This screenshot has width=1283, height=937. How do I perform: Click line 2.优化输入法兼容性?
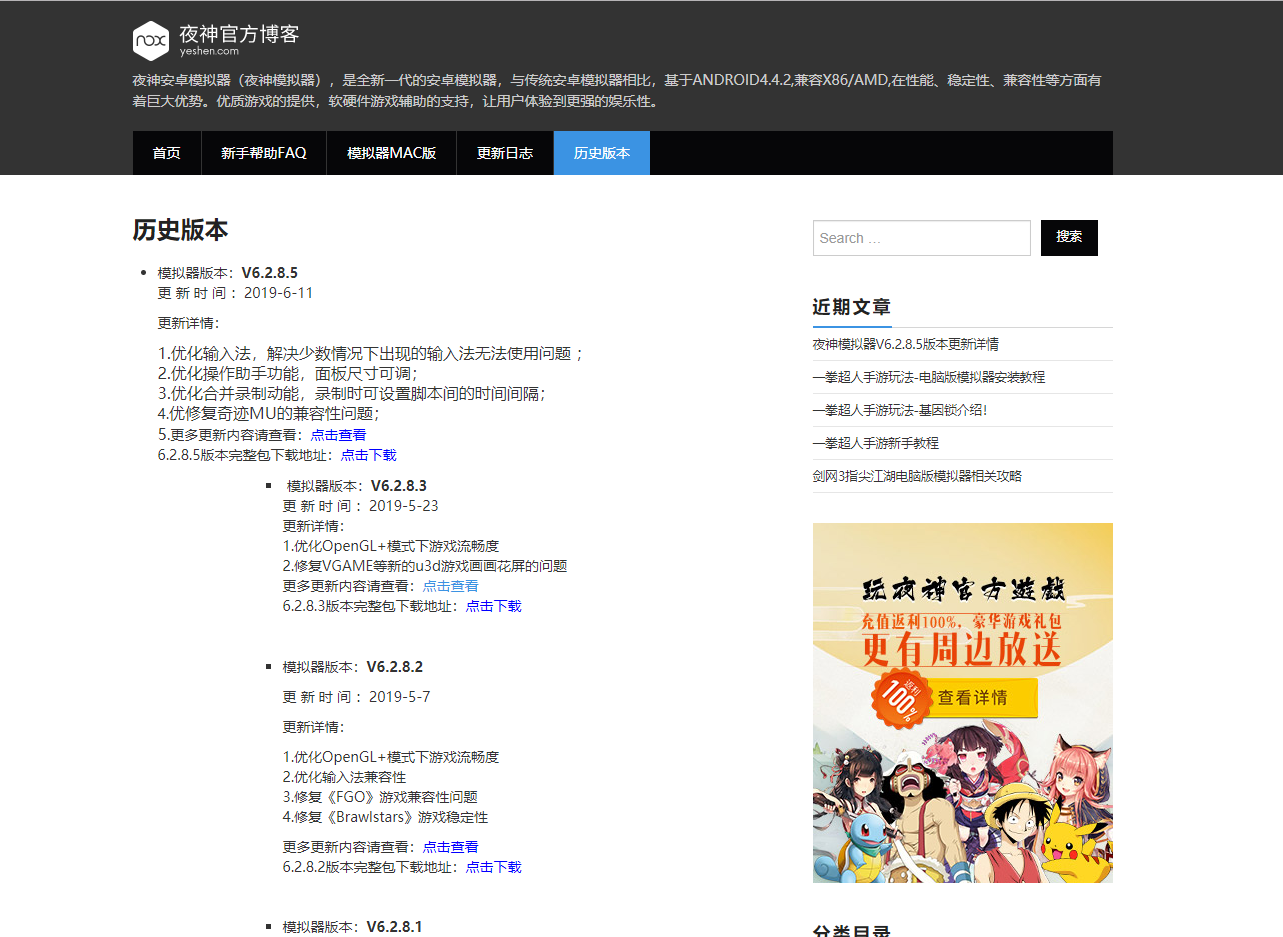(345, 777)
